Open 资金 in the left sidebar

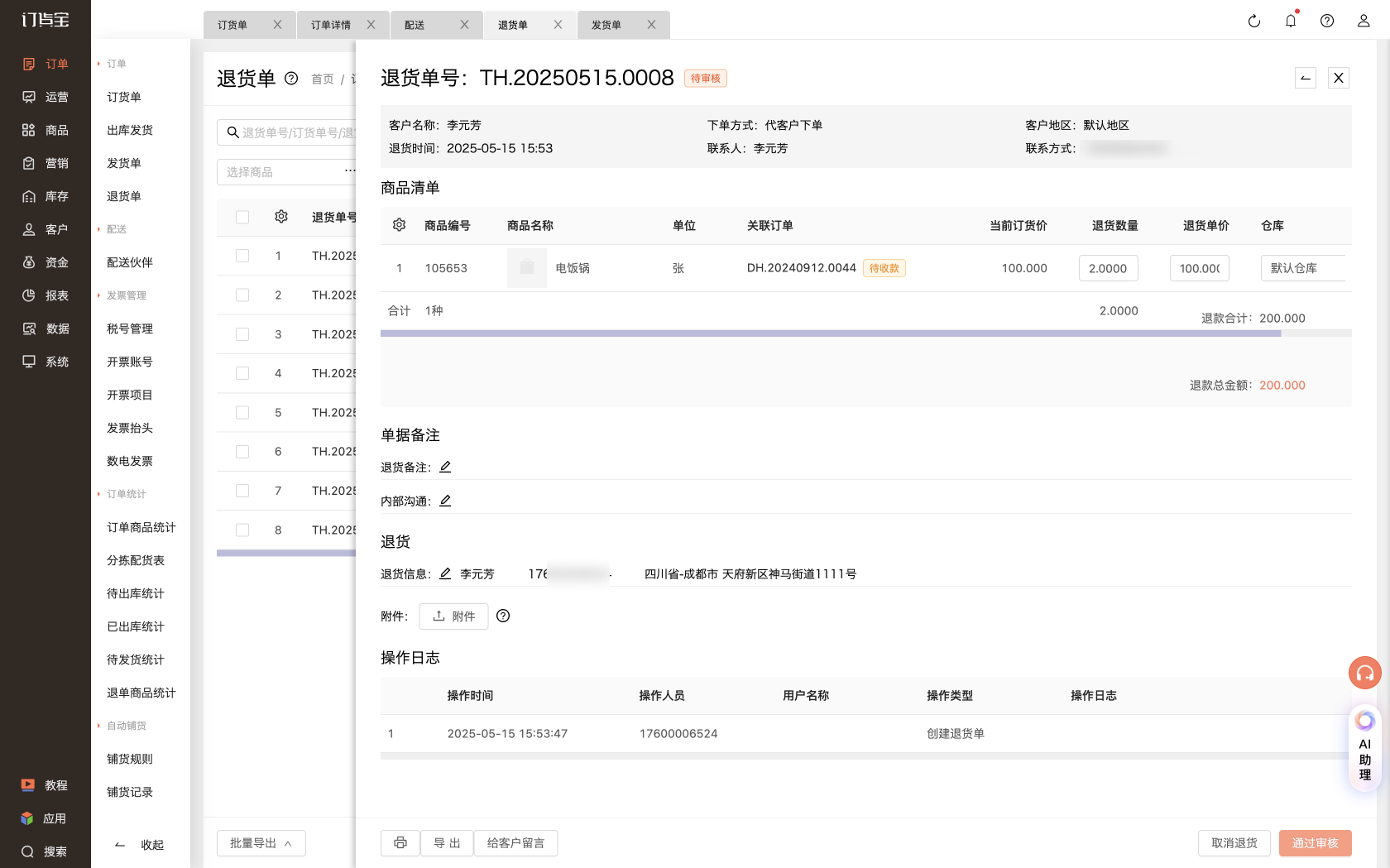46,262
